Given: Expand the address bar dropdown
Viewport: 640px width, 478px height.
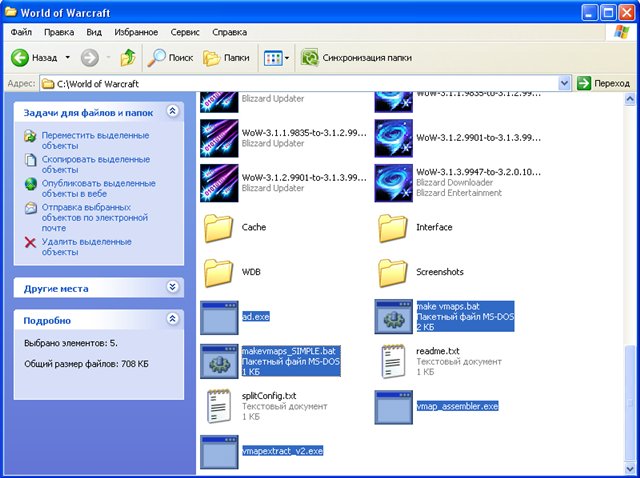Looking at the screenshot, I should point(564,84).
